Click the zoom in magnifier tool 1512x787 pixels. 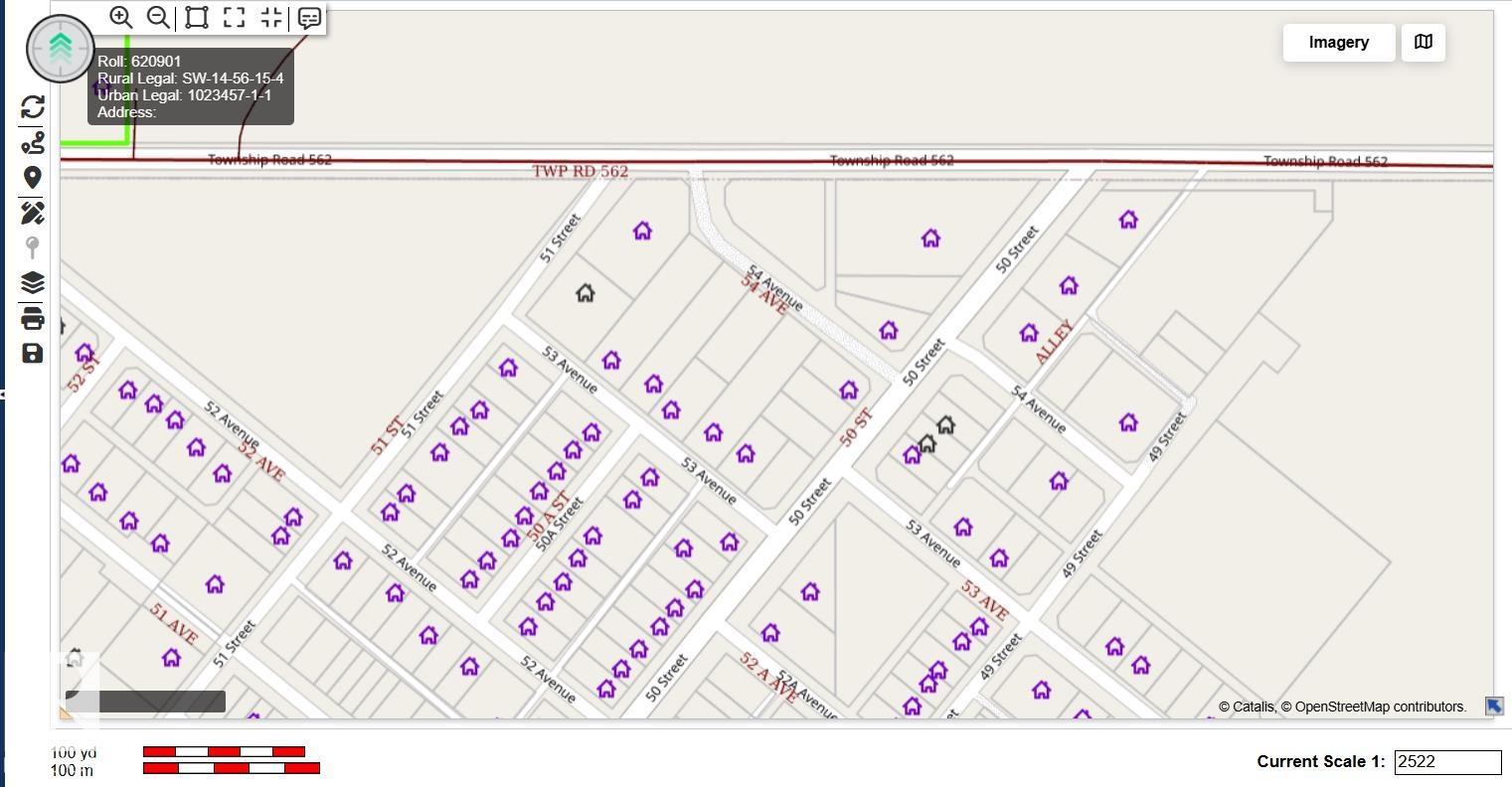click(121, 17)
